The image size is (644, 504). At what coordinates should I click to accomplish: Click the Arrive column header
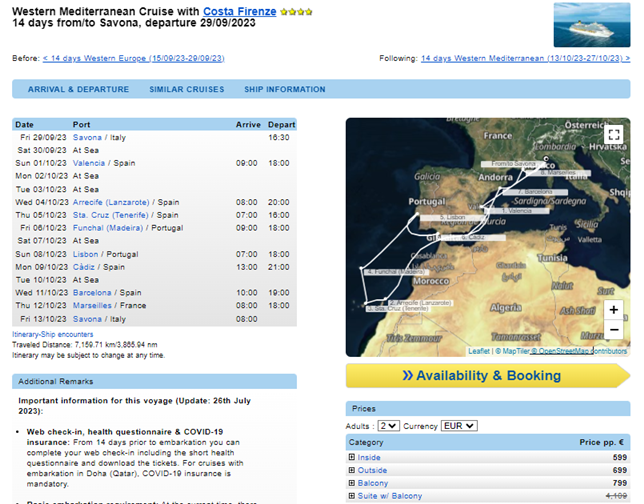coord(248,124)
